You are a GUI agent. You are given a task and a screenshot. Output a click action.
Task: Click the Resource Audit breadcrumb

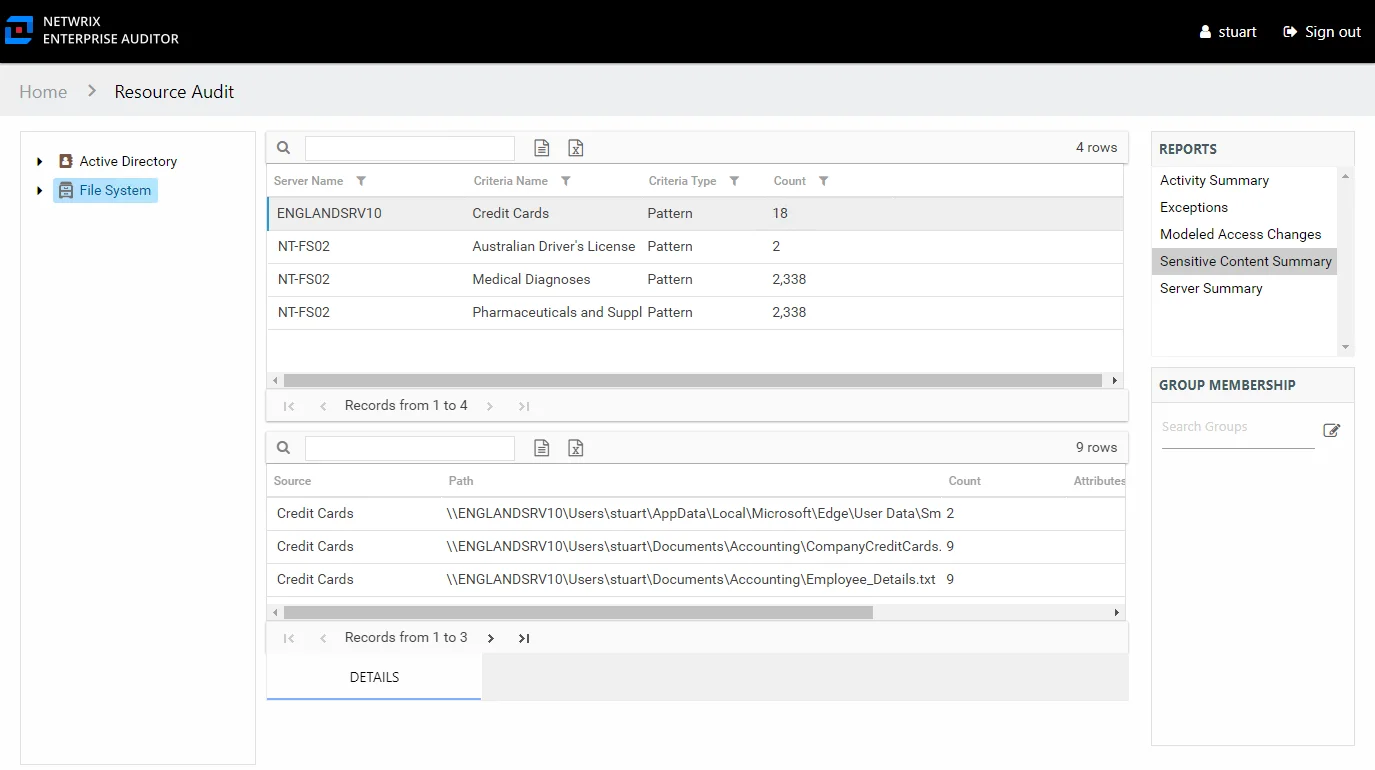pyautogui.click(x=174, y=92)
